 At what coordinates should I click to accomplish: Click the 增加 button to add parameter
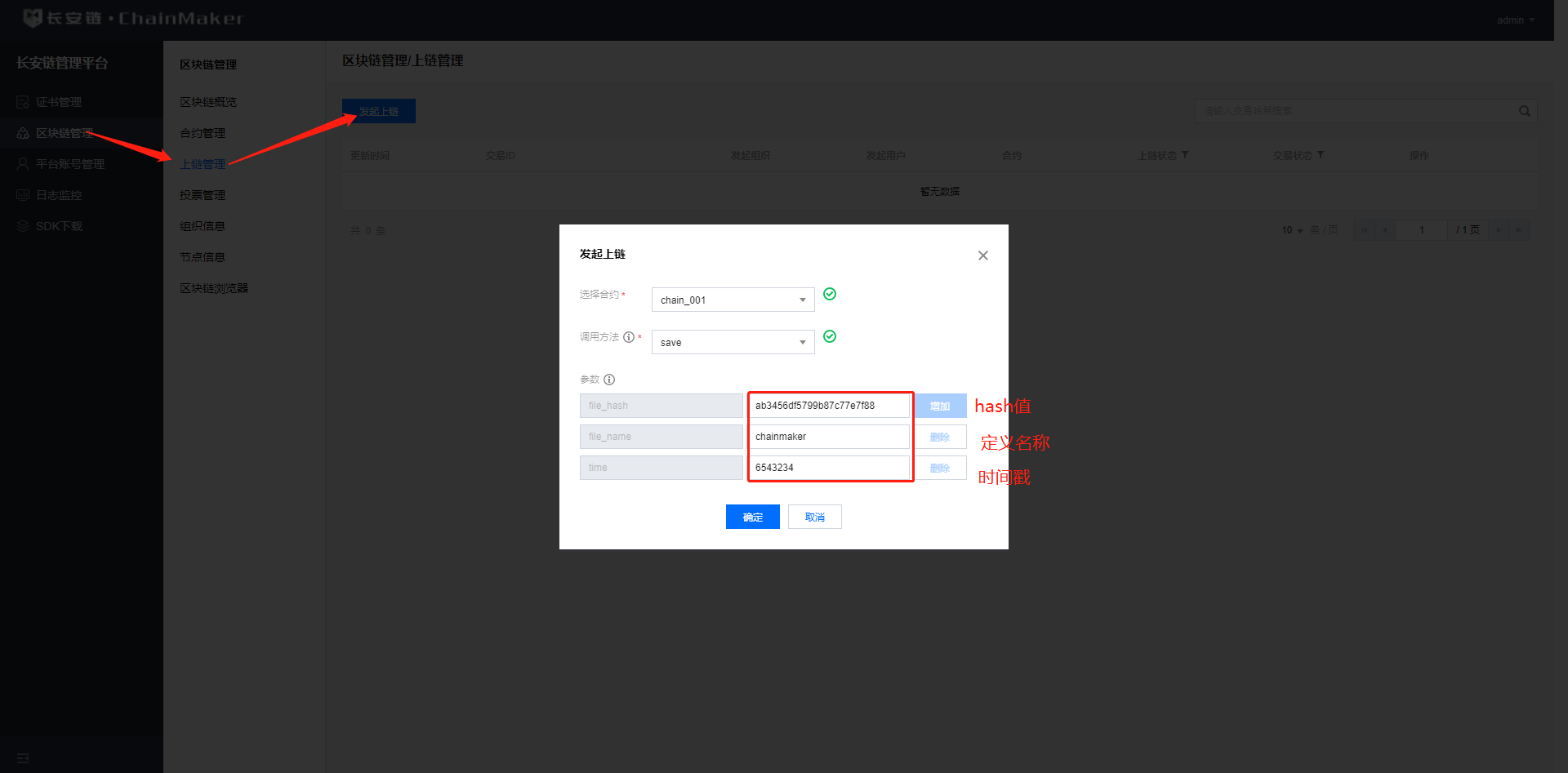click(940, 406)
